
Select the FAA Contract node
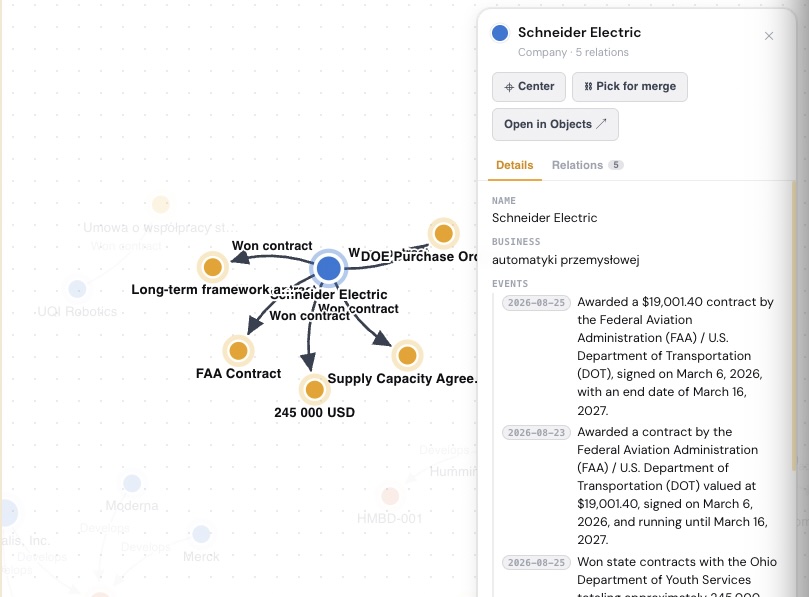pyautogui.click(x=238, y=351)
